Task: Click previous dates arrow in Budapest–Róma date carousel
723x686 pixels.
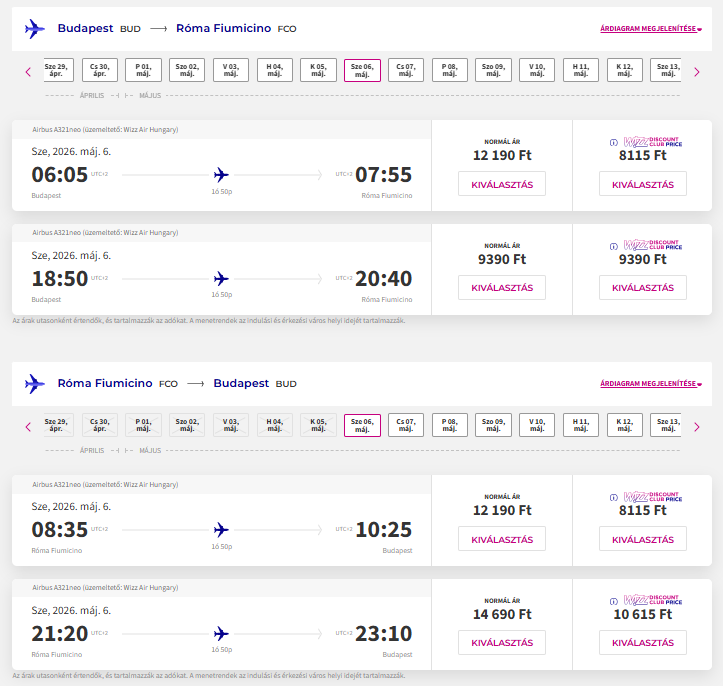Action: coord(28,71)
